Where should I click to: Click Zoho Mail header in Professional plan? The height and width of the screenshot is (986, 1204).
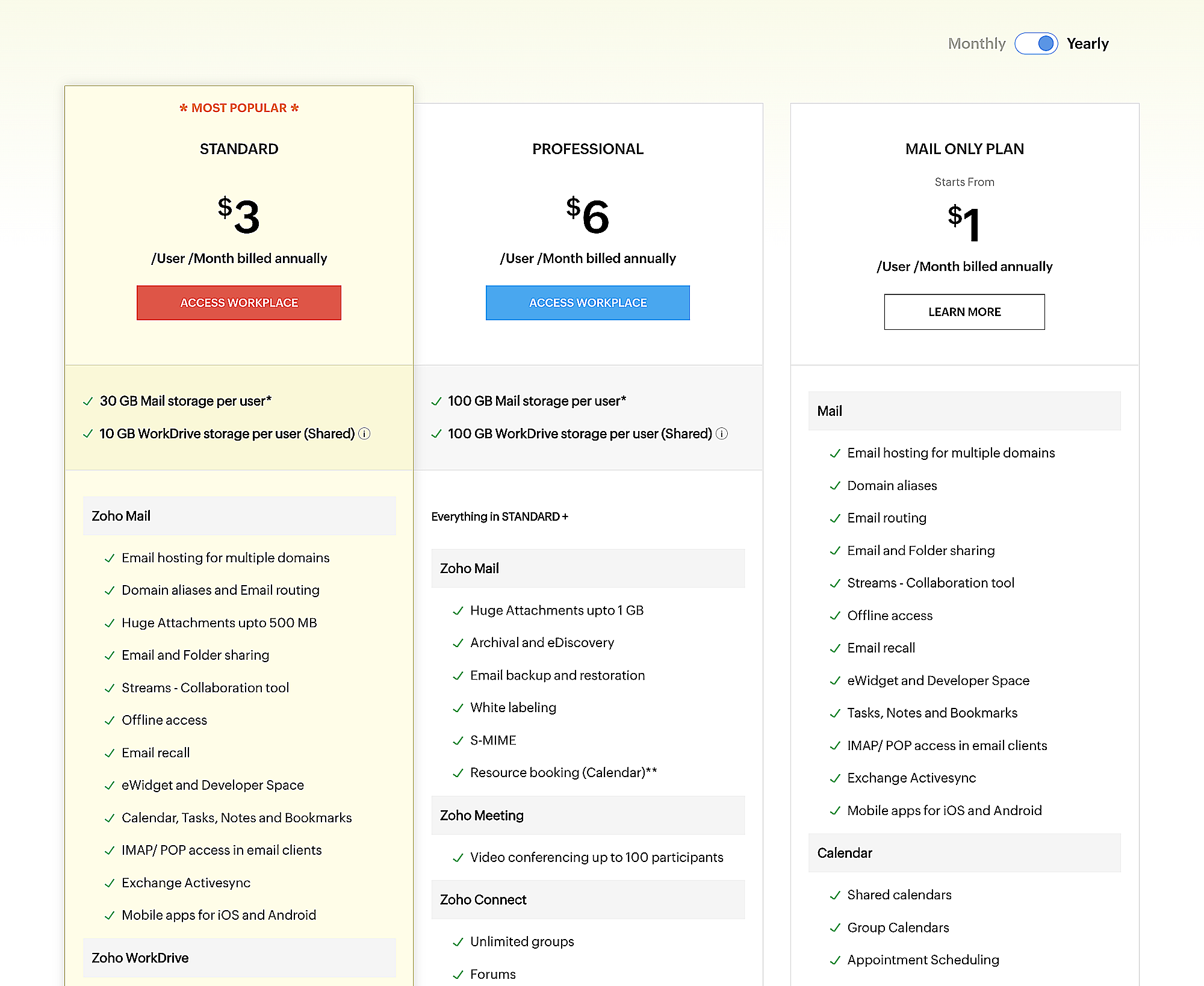[588, 568]
